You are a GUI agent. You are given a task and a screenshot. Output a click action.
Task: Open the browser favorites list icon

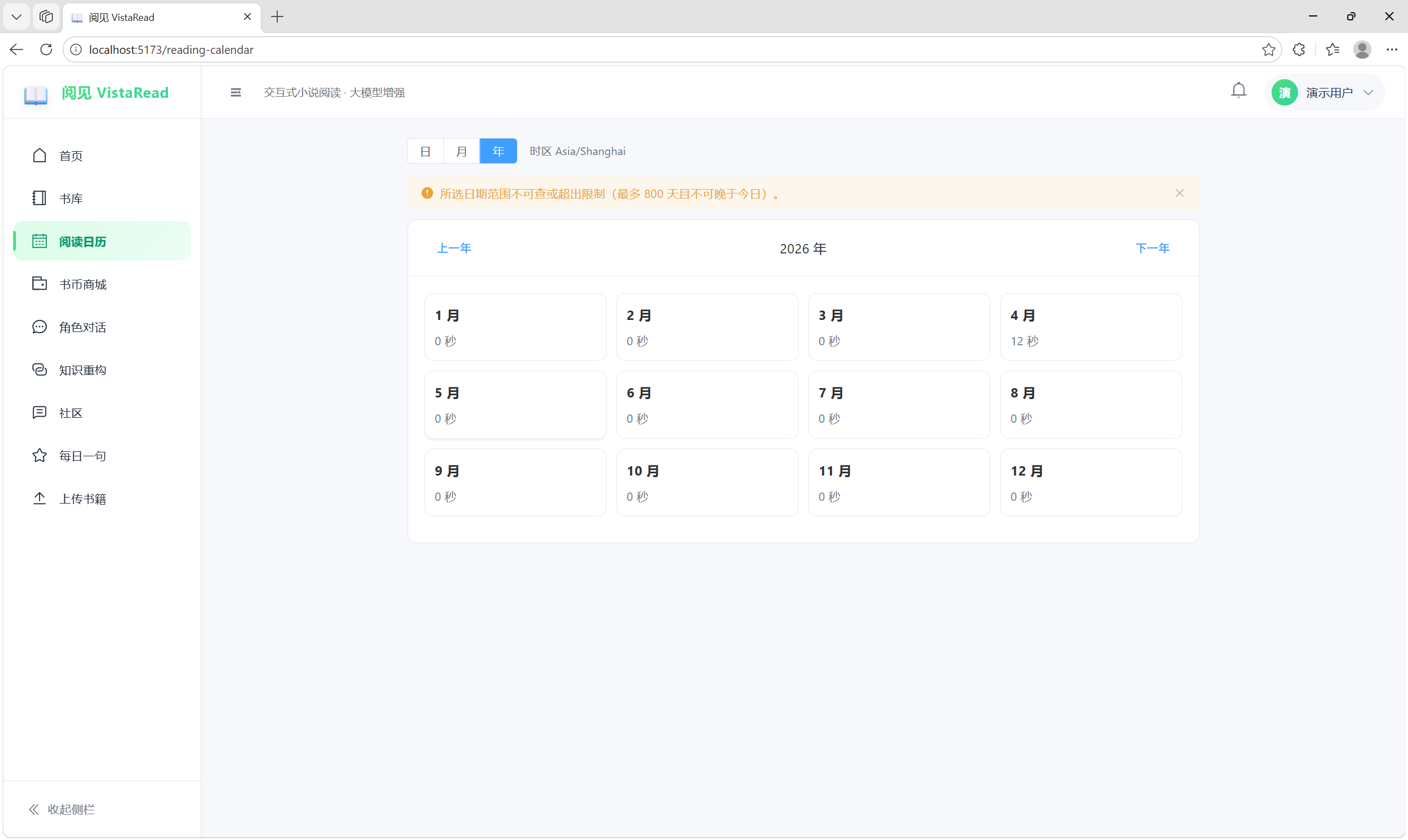(1332, 50)
